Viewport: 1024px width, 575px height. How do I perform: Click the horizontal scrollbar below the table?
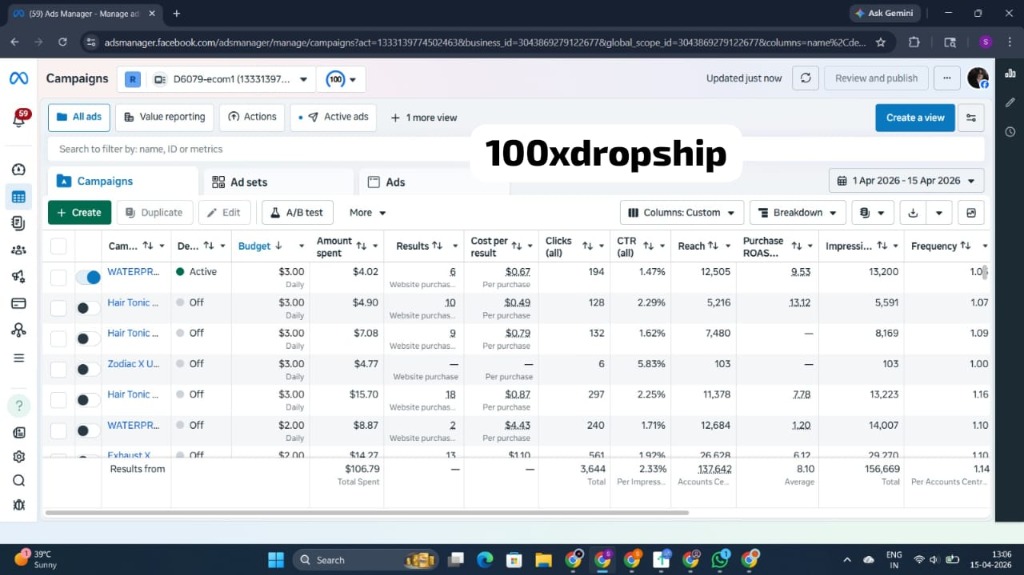click(367, 513)
